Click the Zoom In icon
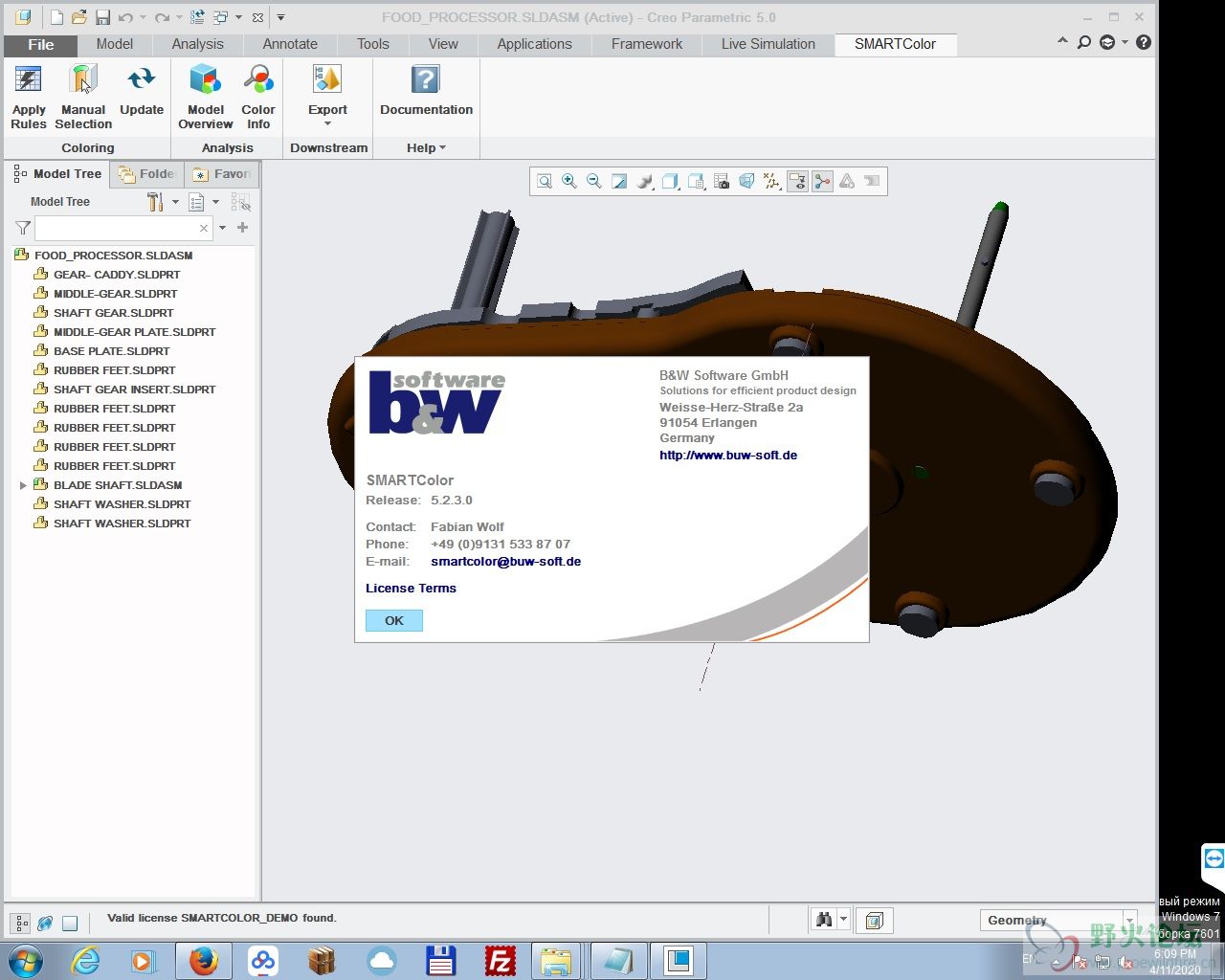The image size is (1225, 980). tap(569, 181)
